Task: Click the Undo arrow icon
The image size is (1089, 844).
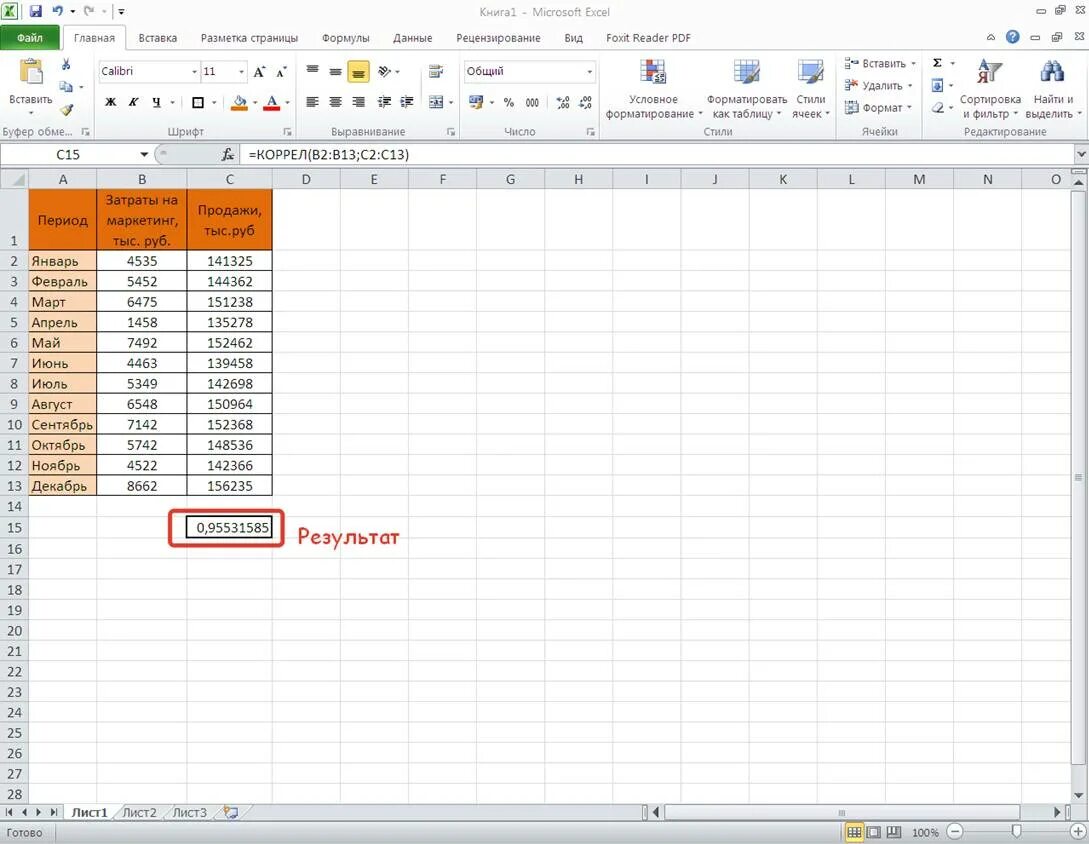Action: click(x=58, y=11)
